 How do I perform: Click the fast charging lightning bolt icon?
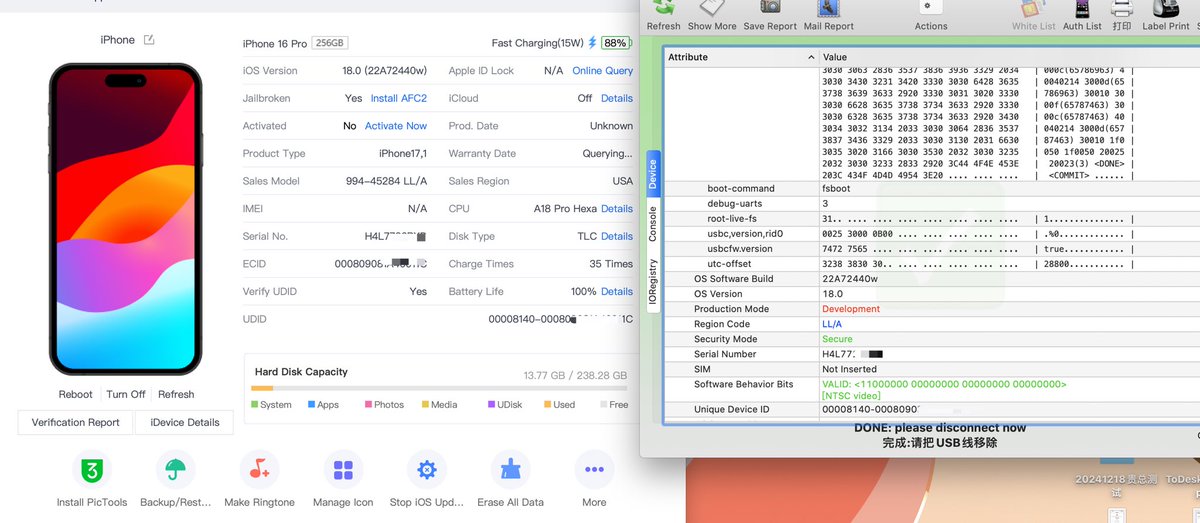592,43
